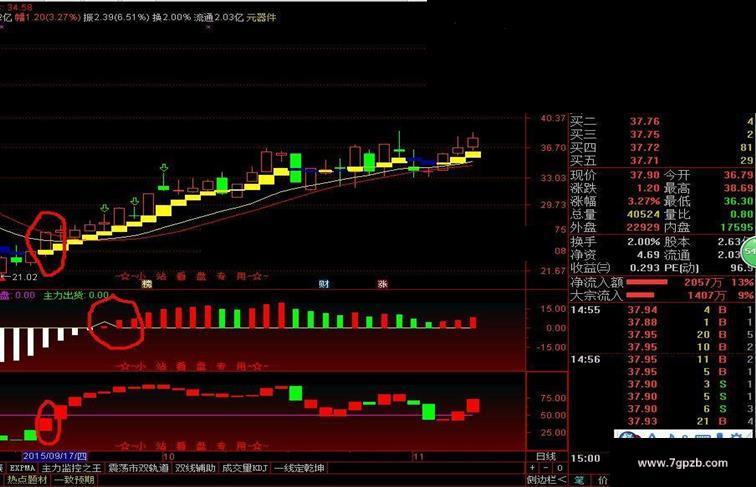Click the 现价 value 37.90

[x=645, y=175]
